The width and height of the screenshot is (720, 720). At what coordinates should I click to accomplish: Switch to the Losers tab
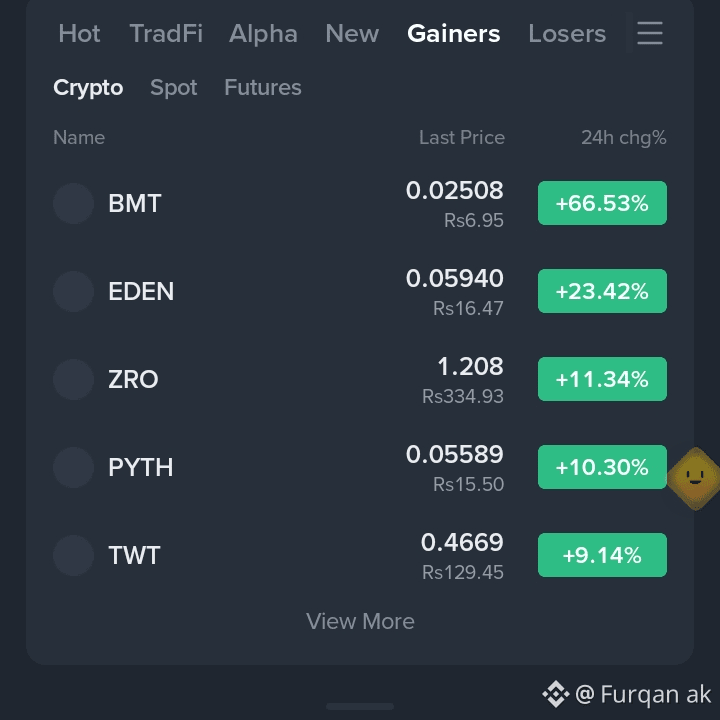(567, 34)
